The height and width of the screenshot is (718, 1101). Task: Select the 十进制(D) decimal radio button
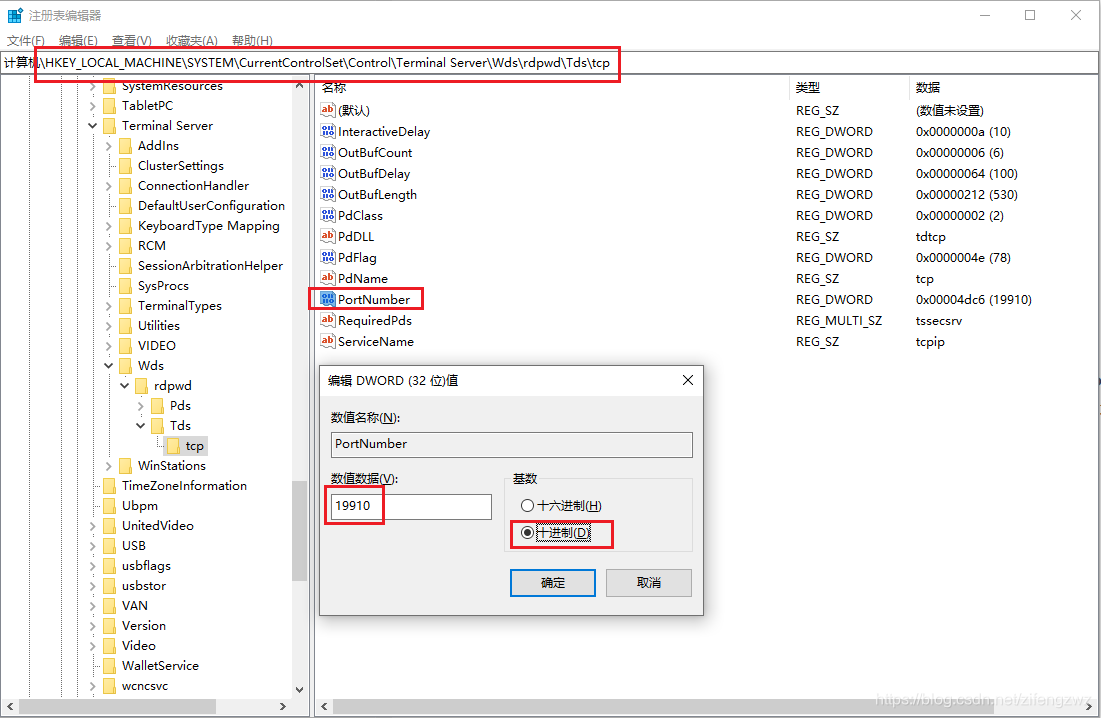point(527,533)
